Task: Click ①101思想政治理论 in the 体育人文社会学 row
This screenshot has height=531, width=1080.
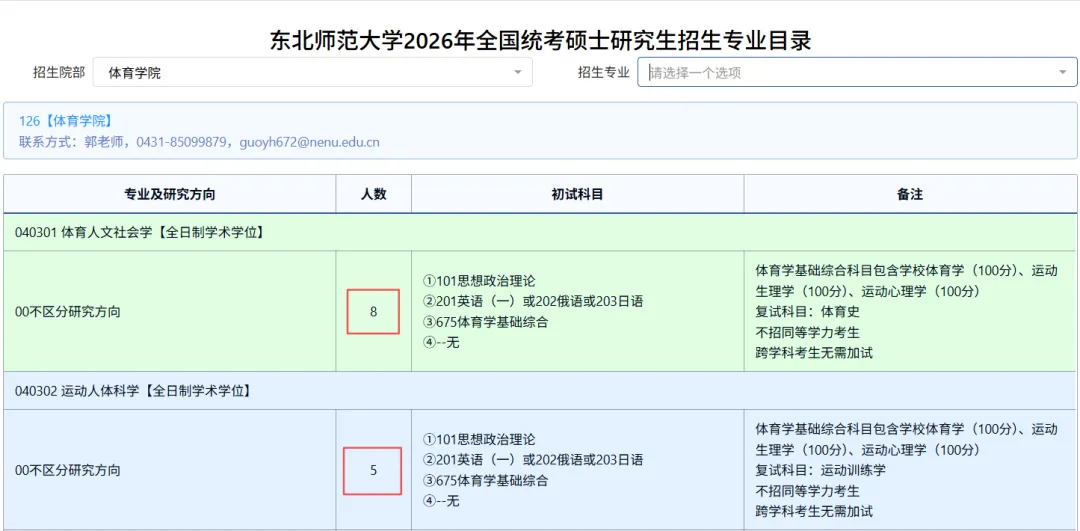Action: pos(479,281)
